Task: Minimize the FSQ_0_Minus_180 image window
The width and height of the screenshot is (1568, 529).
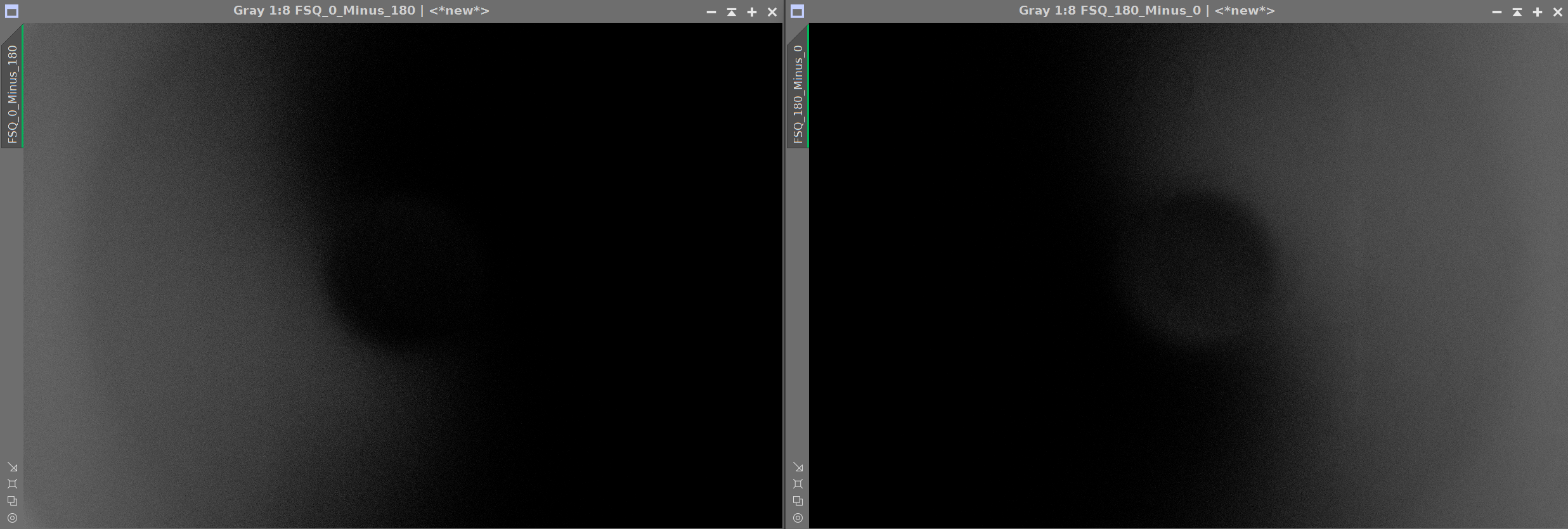Action: [711, 12]
